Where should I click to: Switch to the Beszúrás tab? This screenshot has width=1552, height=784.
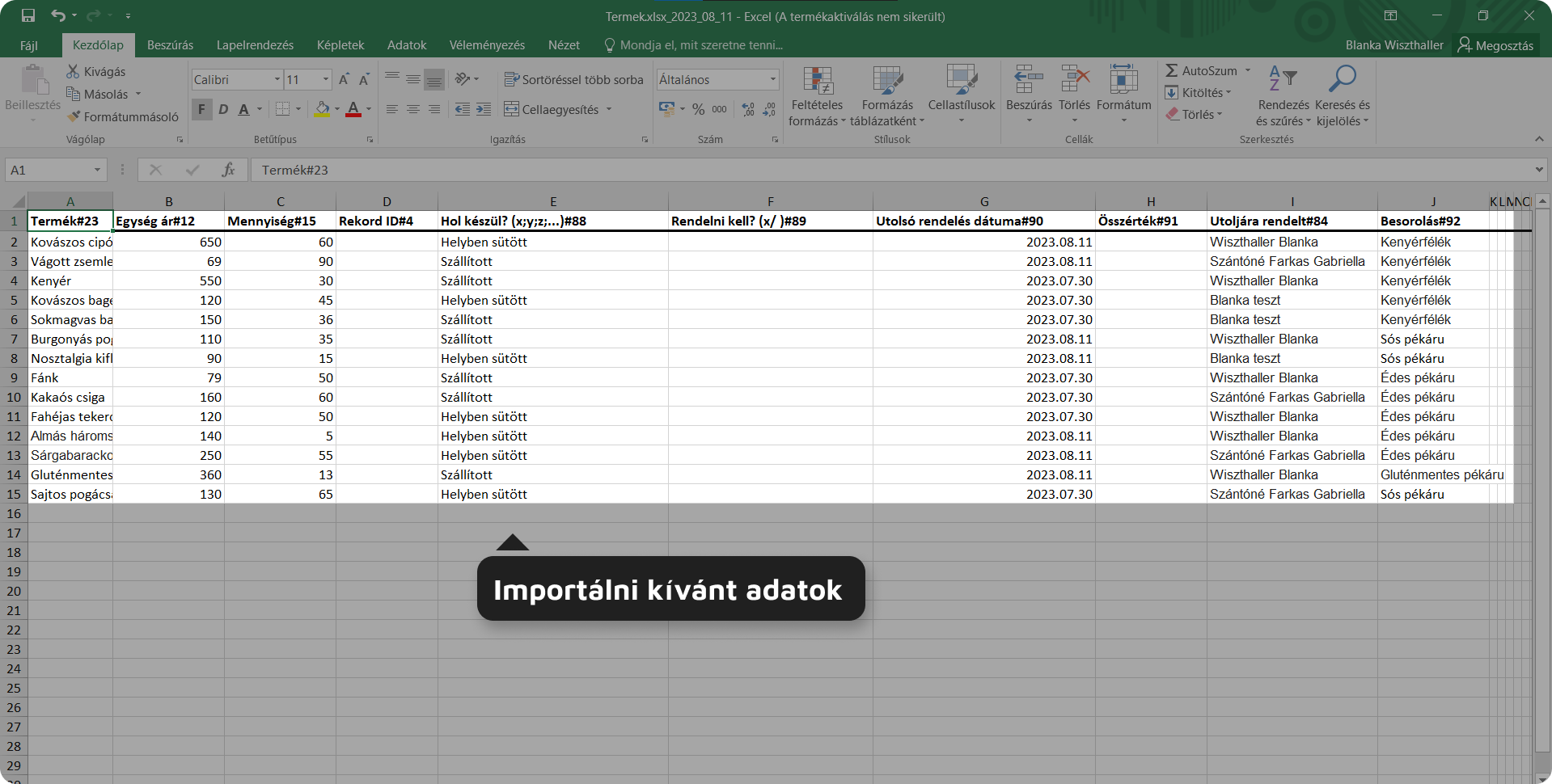tap(170, 45)
